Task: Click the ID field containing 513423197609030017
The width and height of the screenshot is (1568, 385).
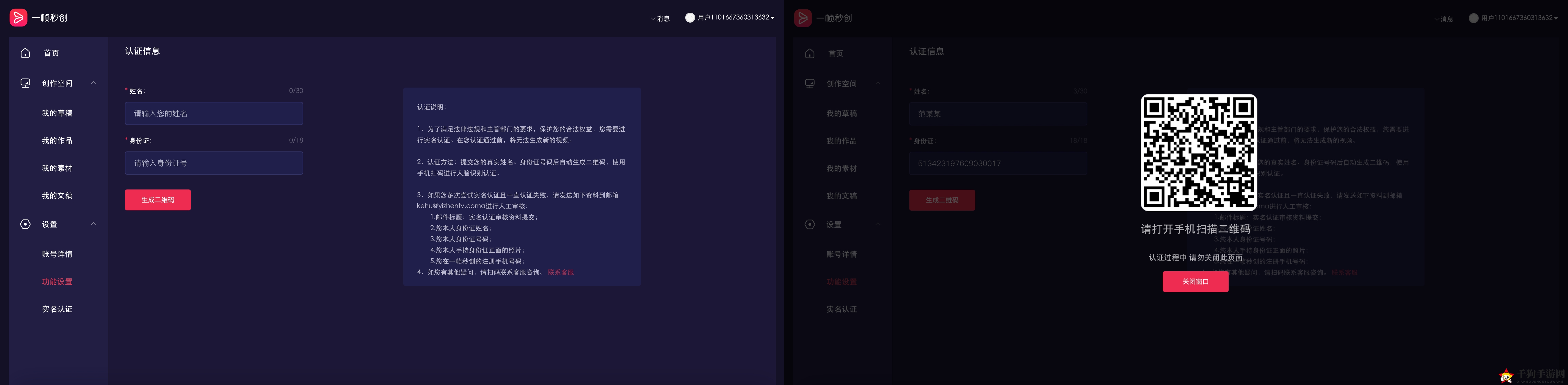Action: pos(998,163)
